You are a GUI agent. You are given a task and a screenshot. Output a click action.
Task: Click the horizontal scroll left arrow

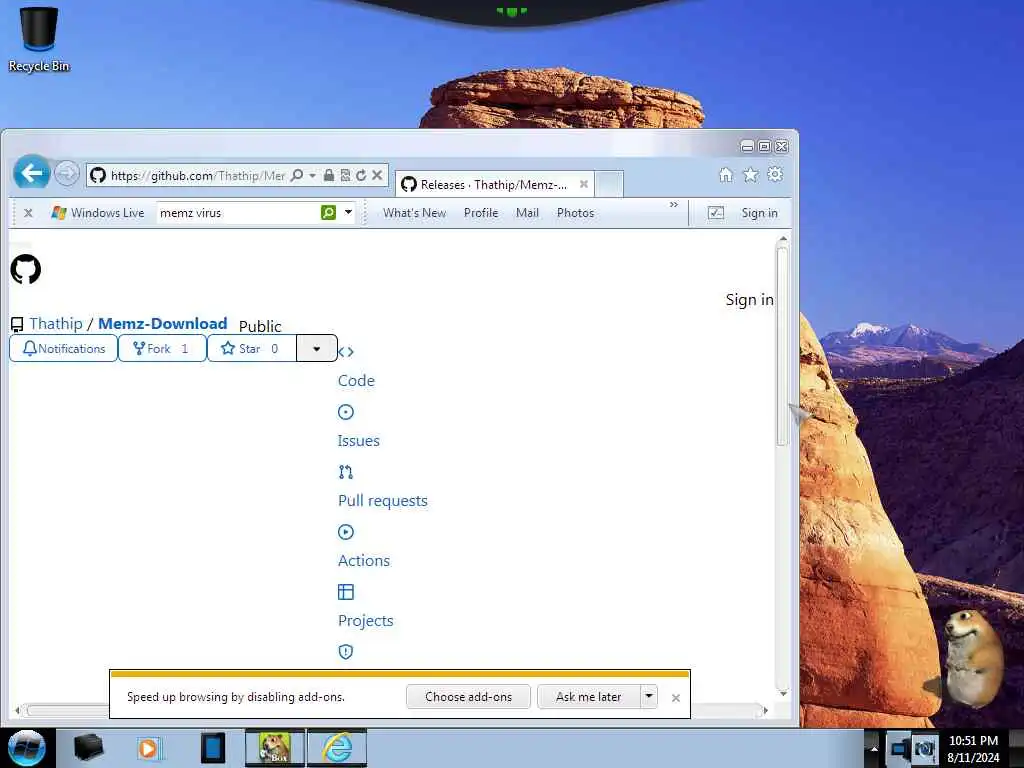coord(18,710)
